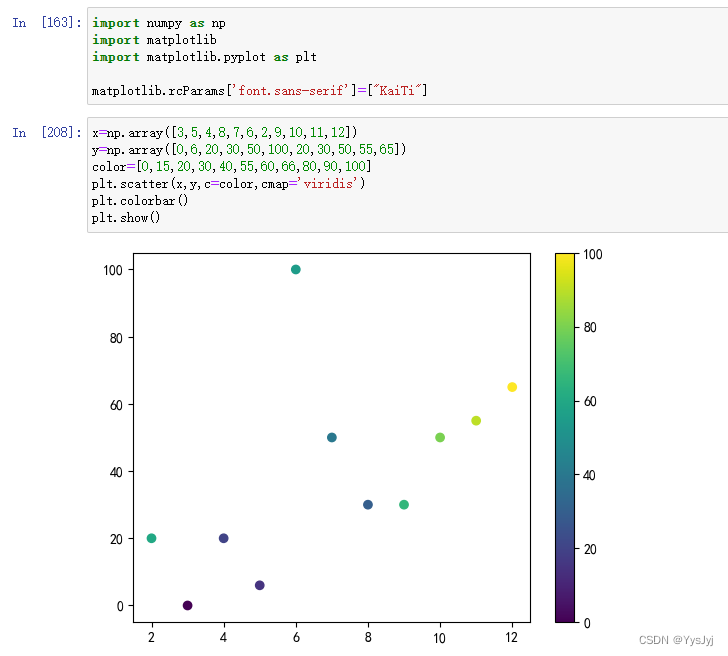Click the plt.scatter code line
This screenshot has width=728, height=656.
[x=228, y=183]
